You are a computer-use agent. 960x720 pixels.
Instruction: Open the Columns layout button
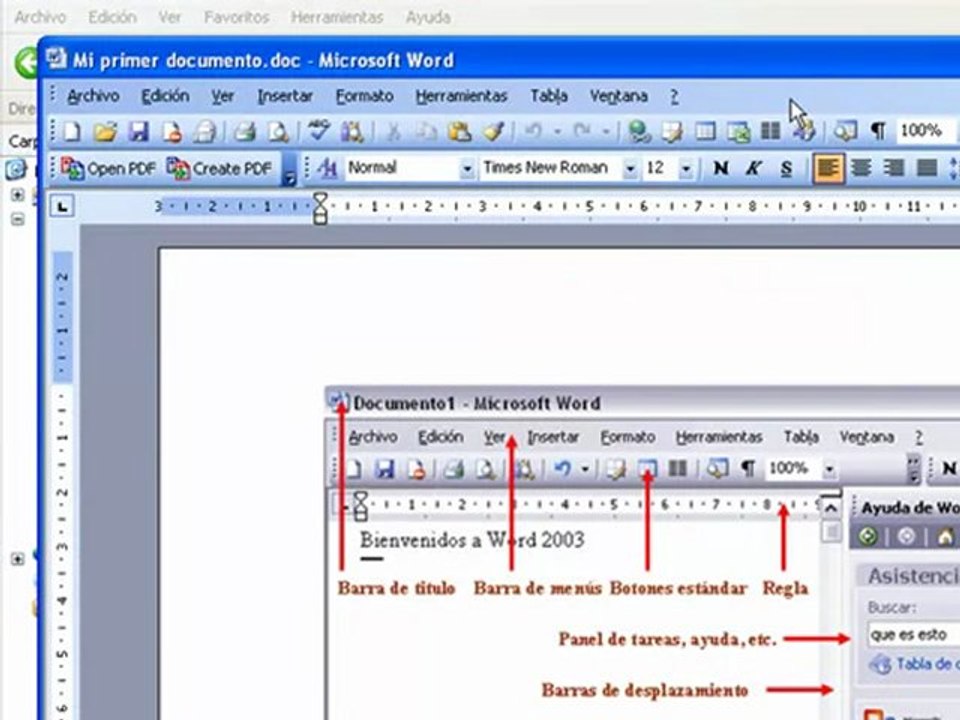(x=770, y=131)
